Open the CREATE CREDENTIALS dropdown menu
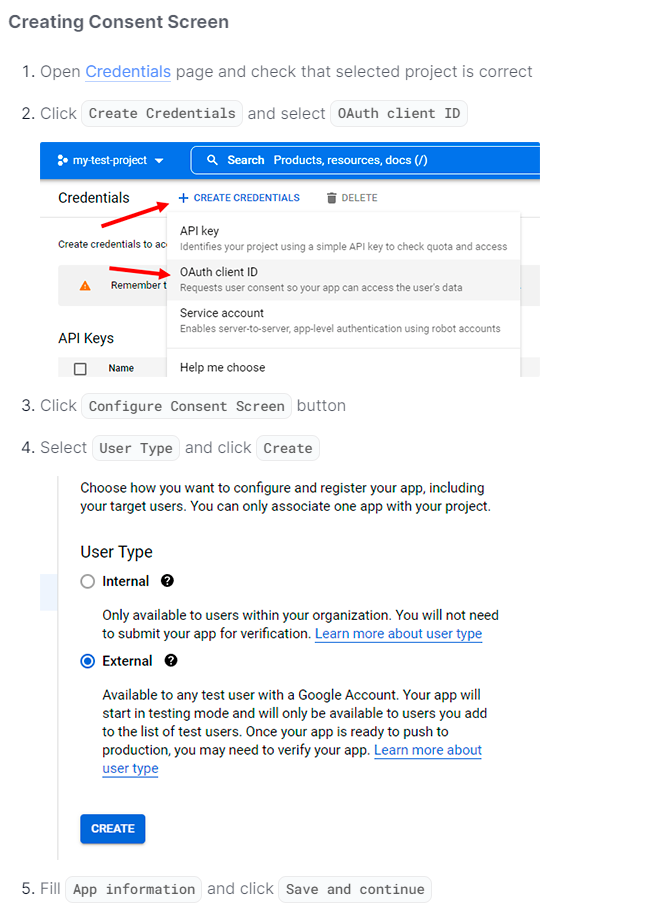 [240, 198]
